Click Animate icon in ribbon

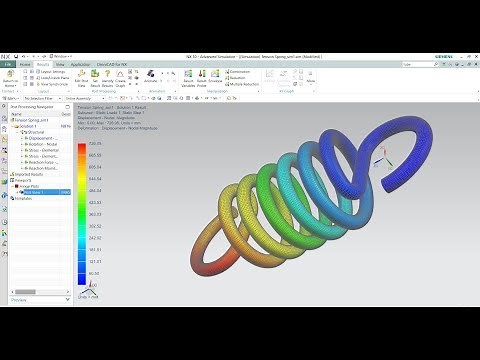click(150, 74)
